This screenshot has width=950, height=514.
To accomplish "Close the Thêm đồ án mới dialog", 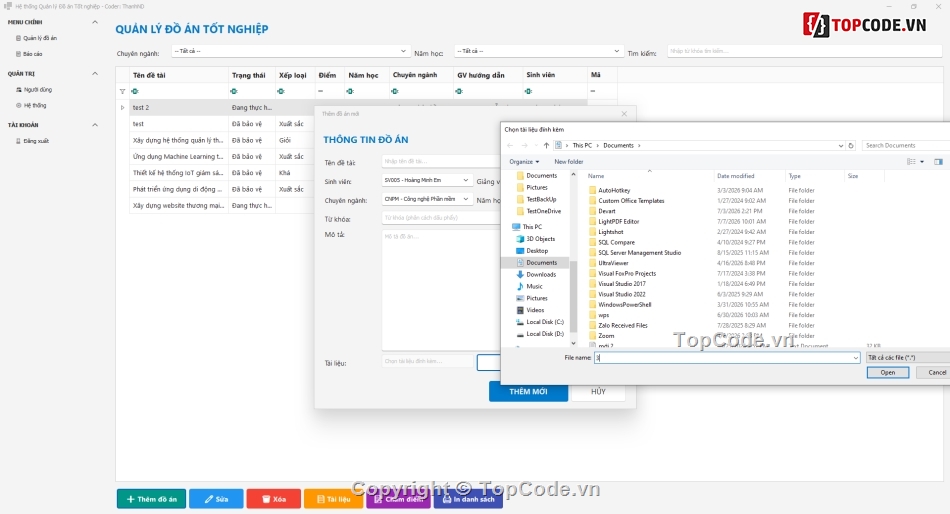I will pos(625,114).
